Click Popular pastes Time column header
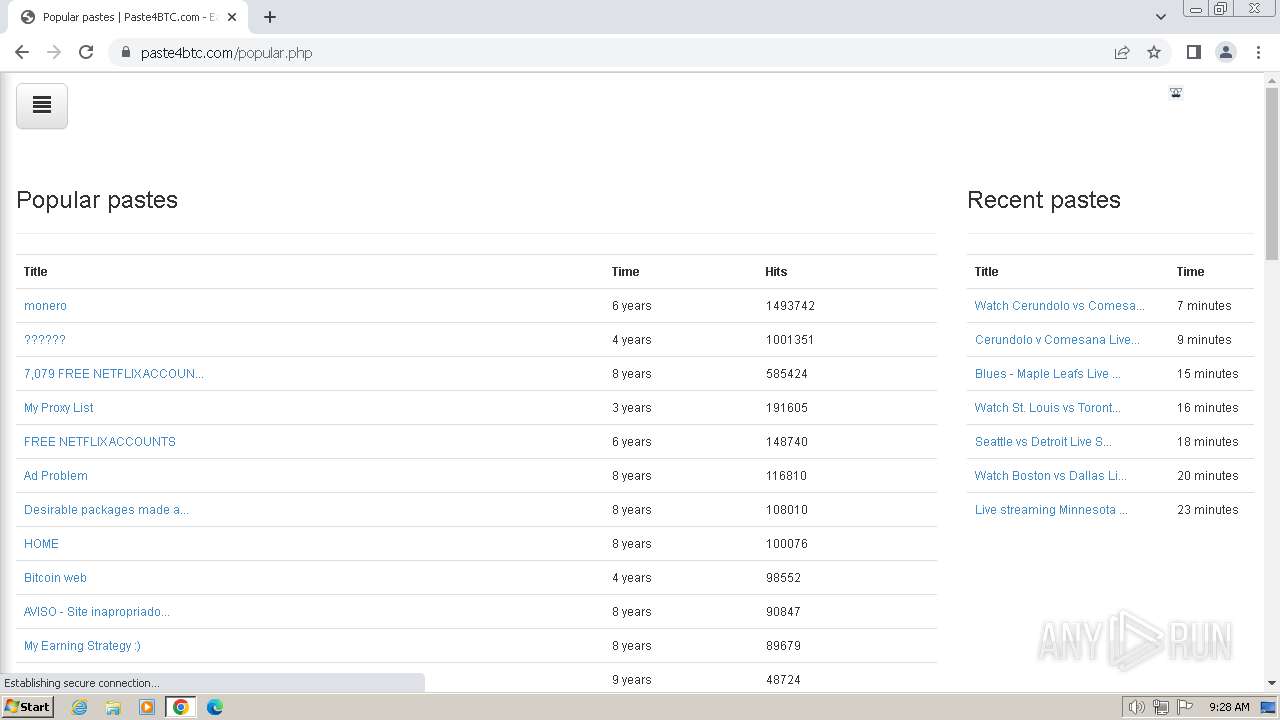This screenshot has width=1280, height=720. 625,272
